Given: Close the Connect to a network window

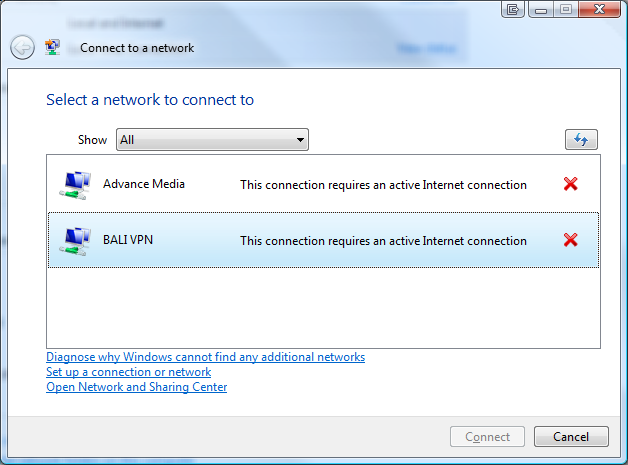Looking at the screenshot, I should tap(599, 9).
